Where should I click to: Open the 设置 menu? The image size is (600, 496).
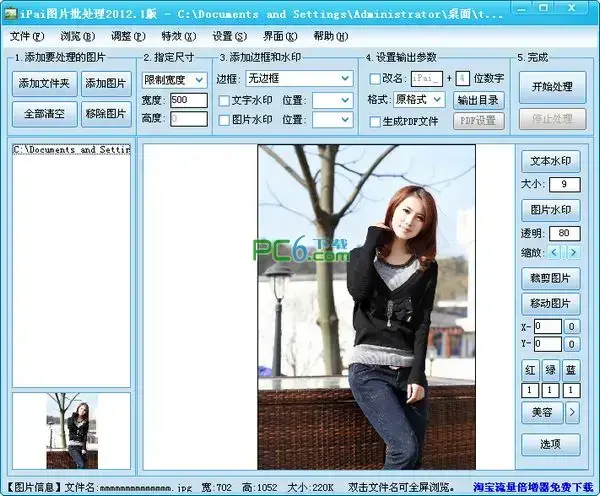coord(228,36)
